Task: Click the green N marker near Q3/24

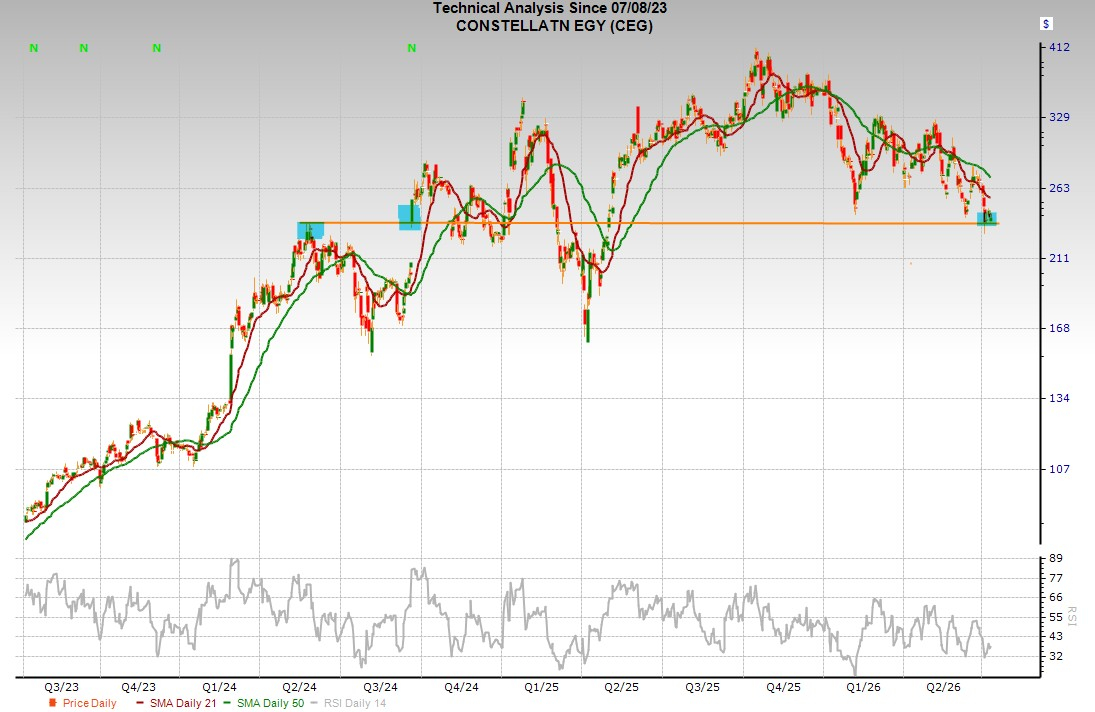Action: pos(411,48)
